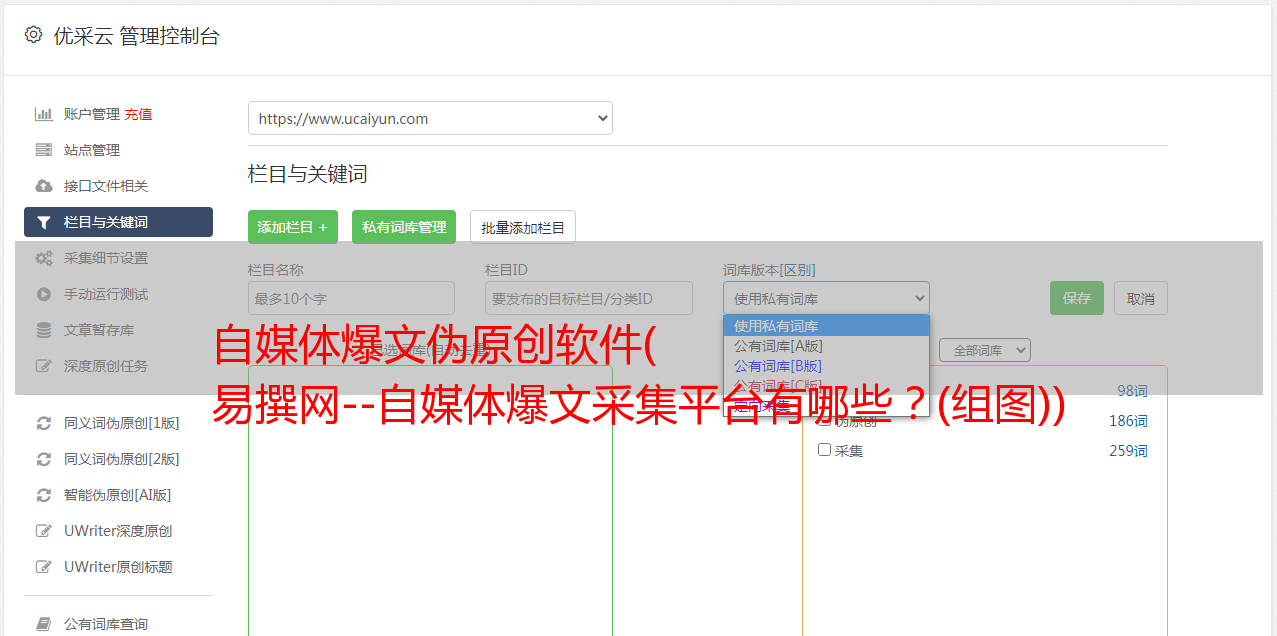Click the refresh icon for 智能伪原创[AI版]
Viewport: 1277px width, 636px height.
(44, 495)
